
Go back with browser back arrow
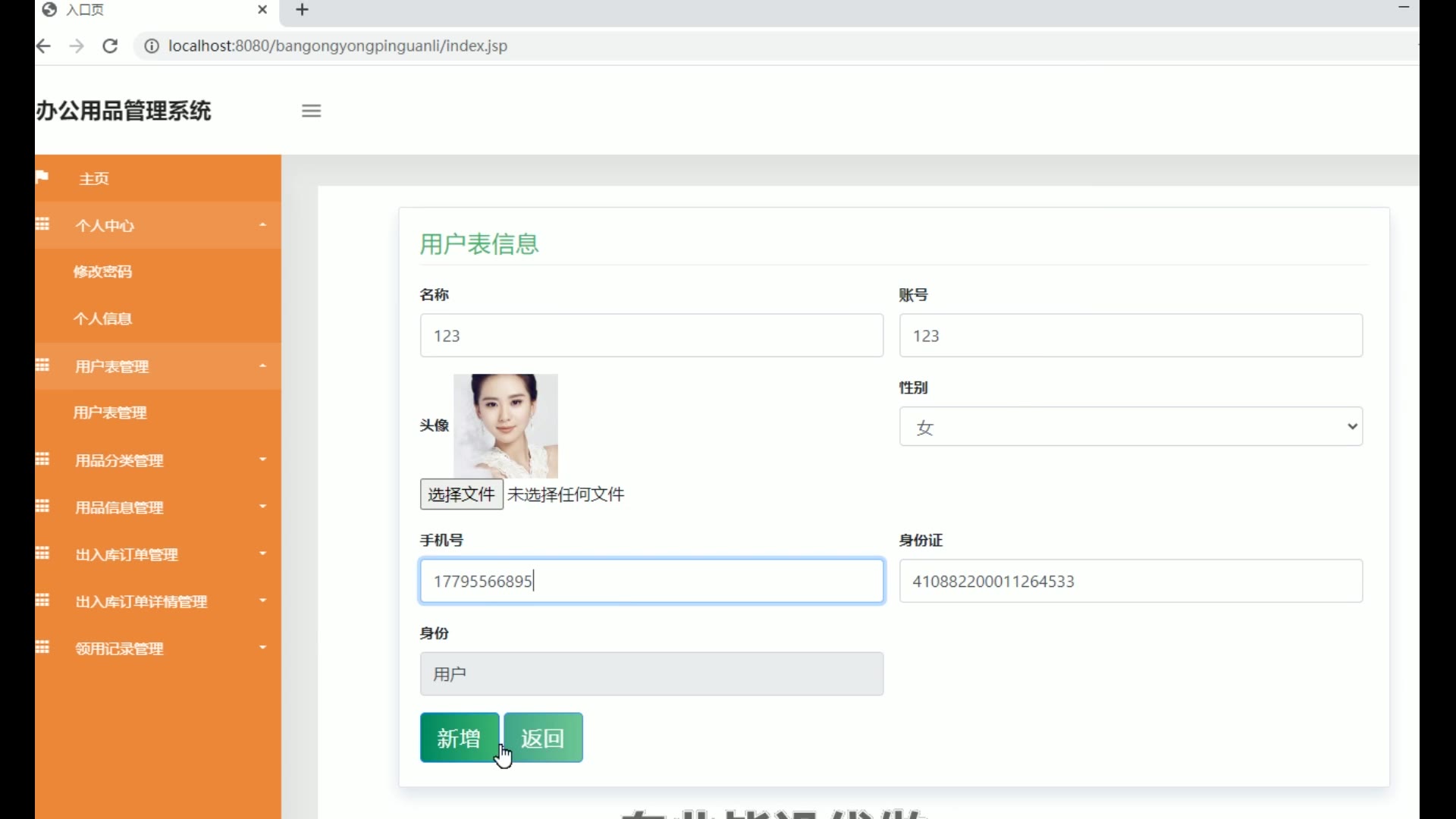click(44, 46)
